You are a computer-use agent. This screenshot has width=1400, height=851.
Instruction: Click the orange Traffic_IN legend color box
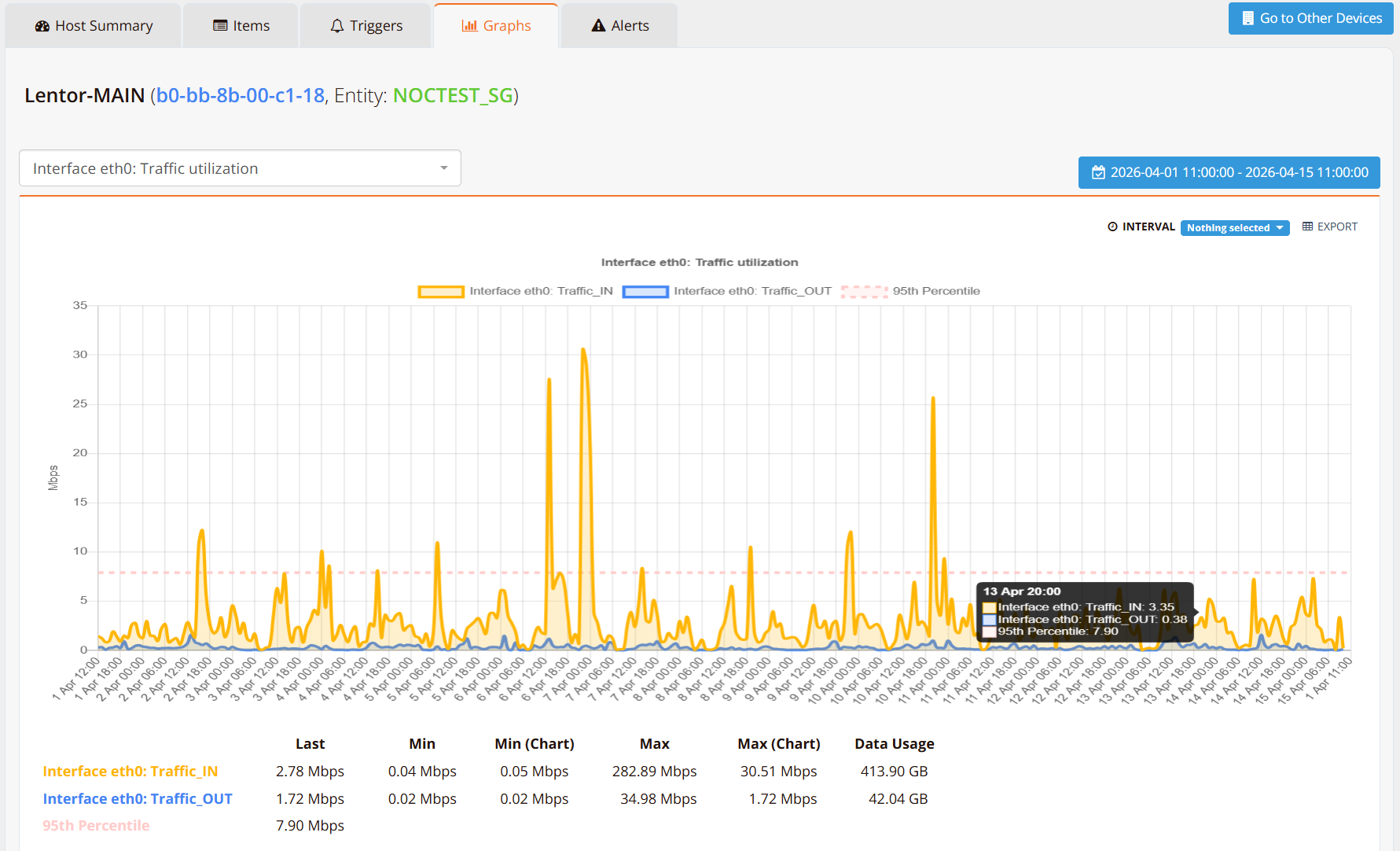(x=441, y=292)
